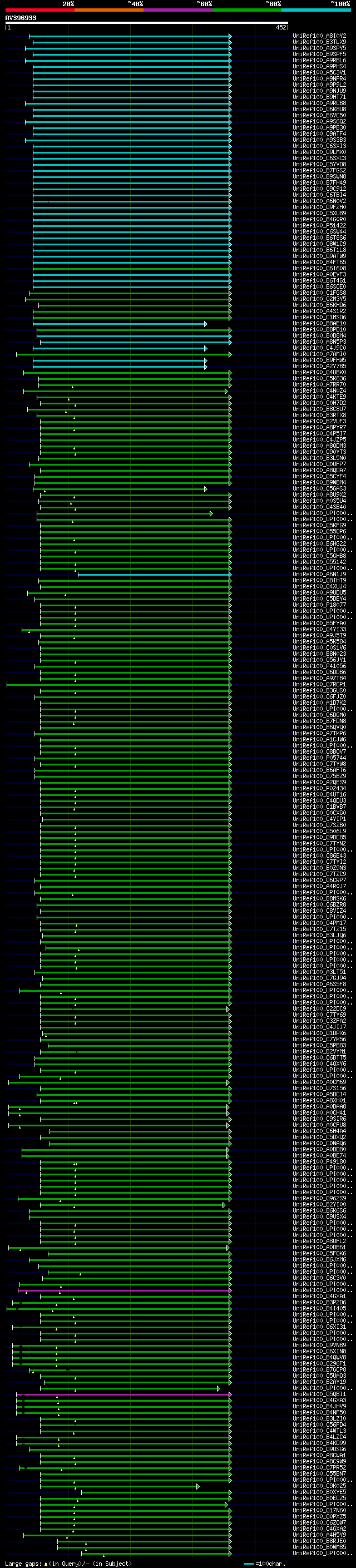
Task: Select subject label UniRef100_A5C3V1
Action: coord(319,72)
